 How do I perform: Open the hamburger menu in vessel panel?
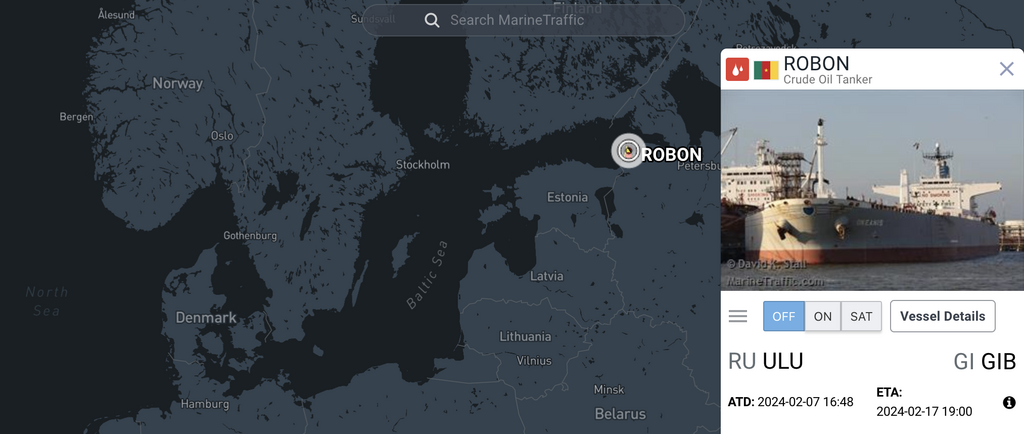738,317
